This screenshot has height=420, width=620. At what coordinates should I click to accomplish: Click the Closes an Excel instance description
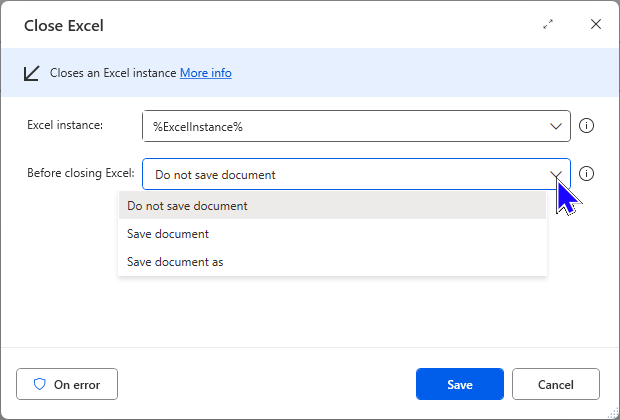(113, 73)
